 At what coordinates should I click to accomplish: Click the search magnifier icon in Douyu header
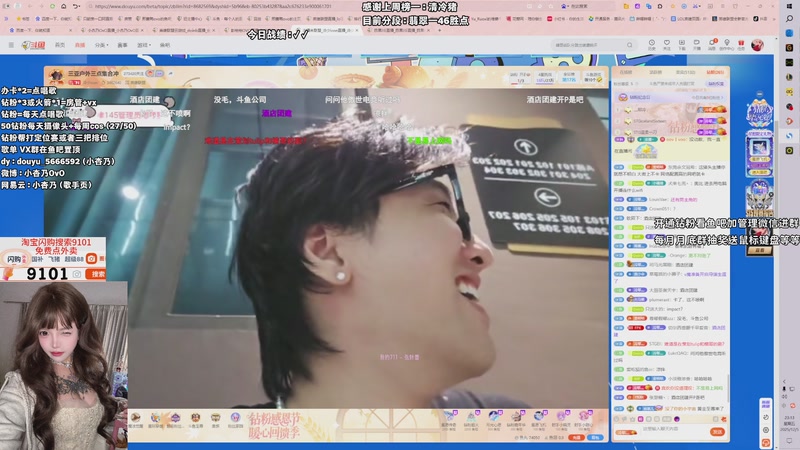(630, 45)
